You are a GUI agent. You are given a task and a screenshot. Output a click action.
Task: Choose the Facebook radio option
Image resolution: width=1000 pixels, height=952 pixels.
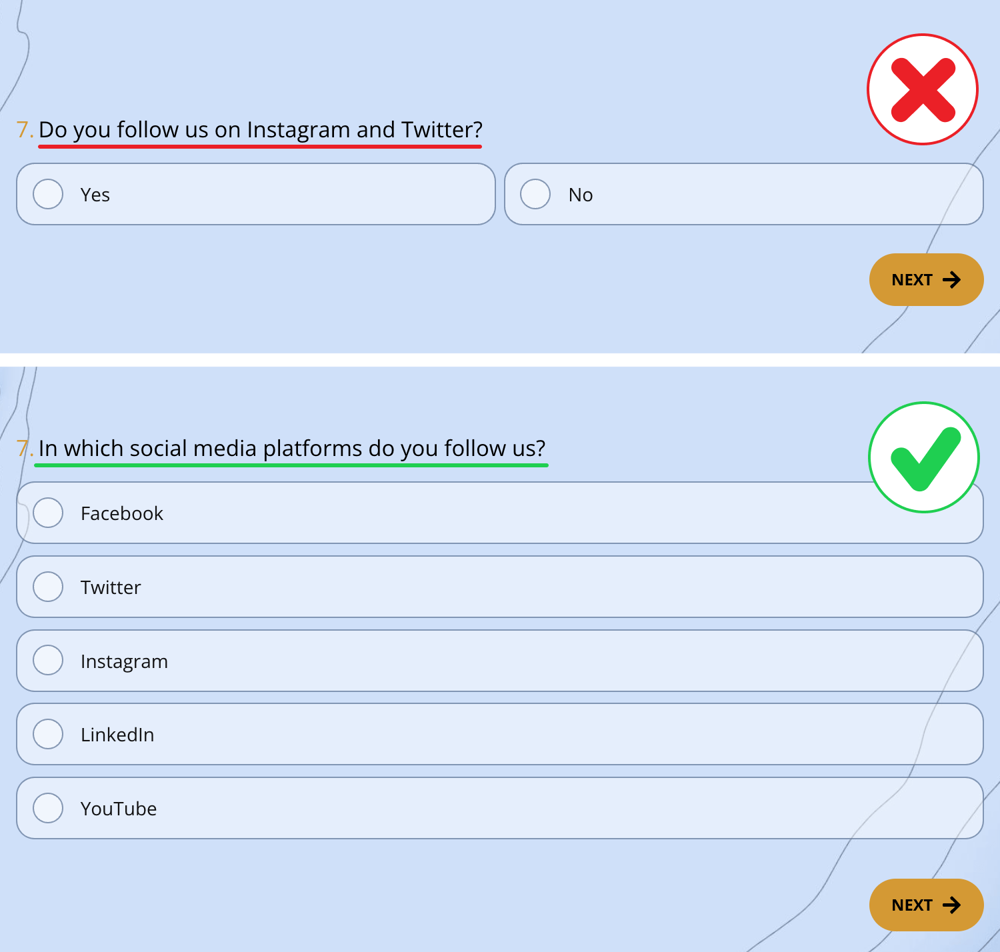click(48, 513)
